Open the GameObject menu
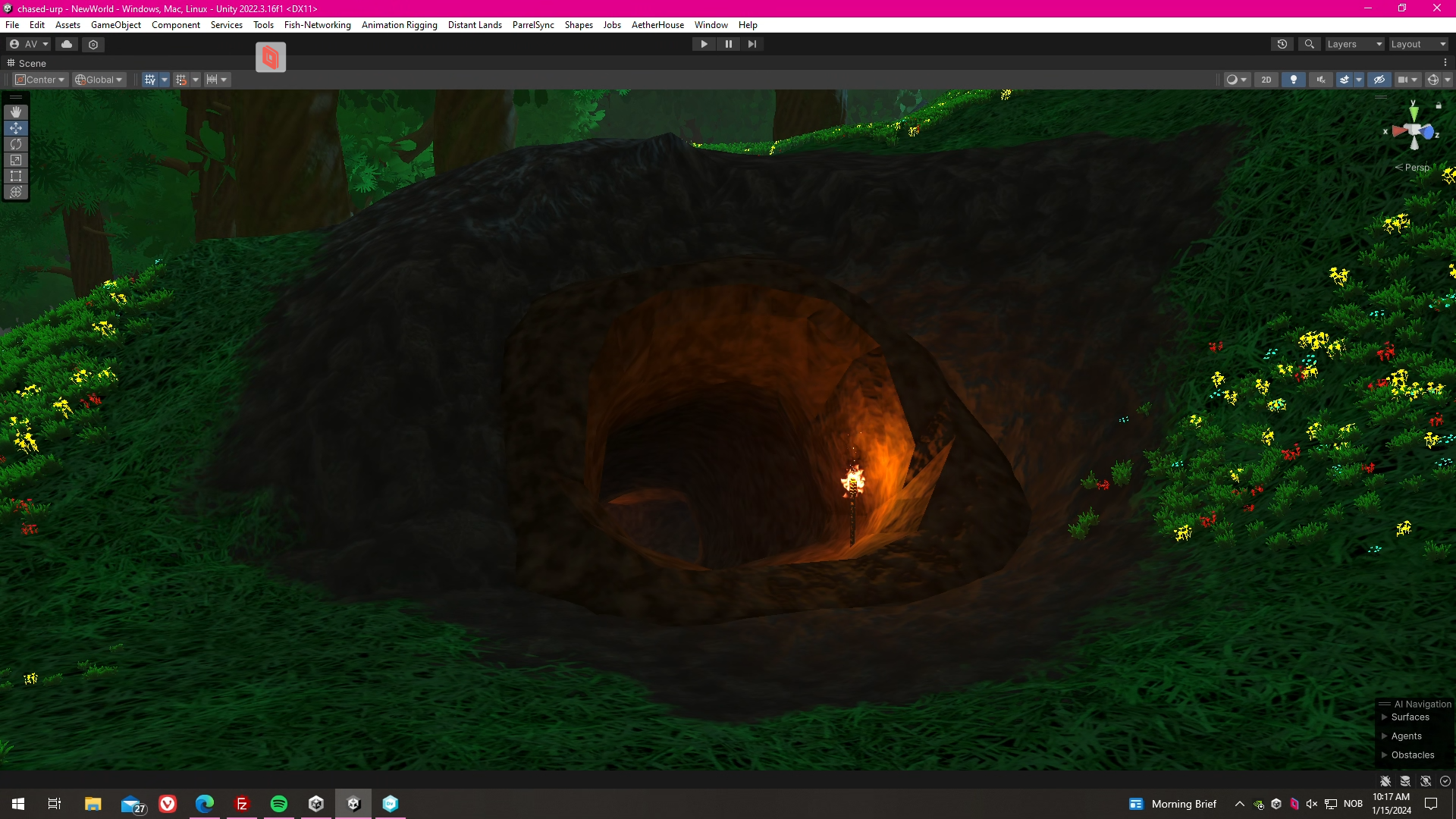 [x=115, y=25]
